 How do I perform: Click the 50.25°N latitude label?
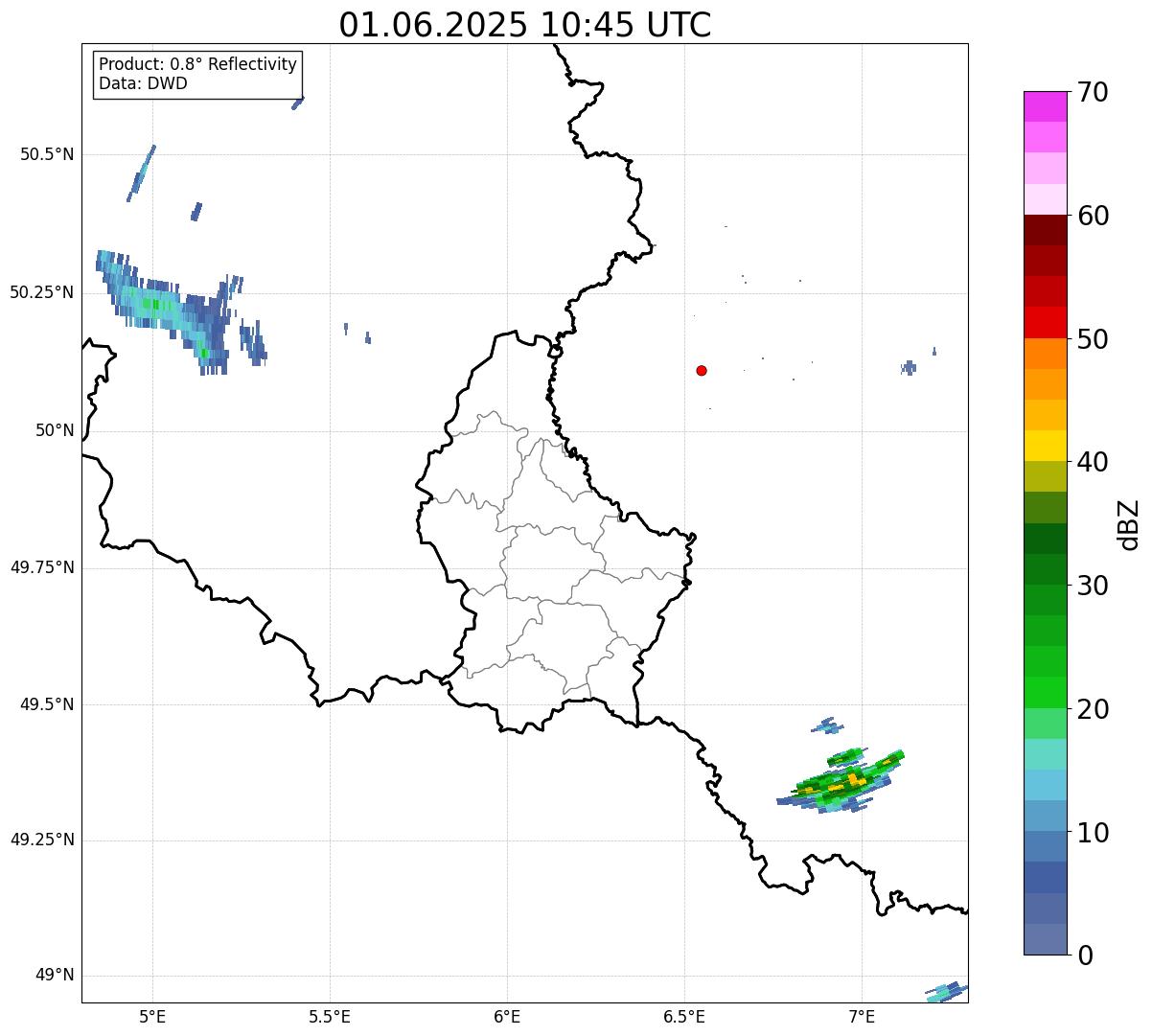42,292
